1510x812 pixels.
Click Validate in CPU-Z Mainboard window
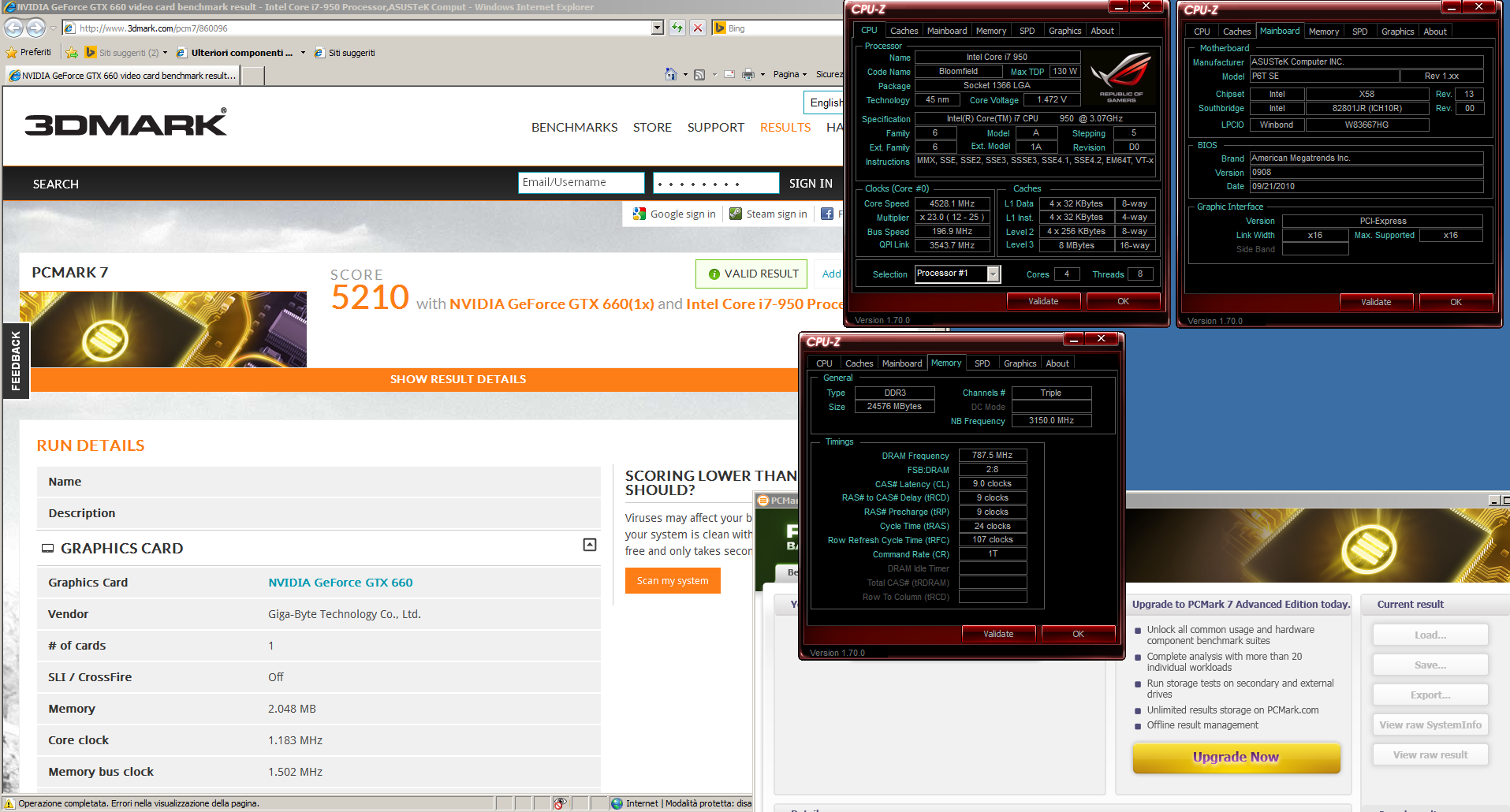coord(1375,302)
